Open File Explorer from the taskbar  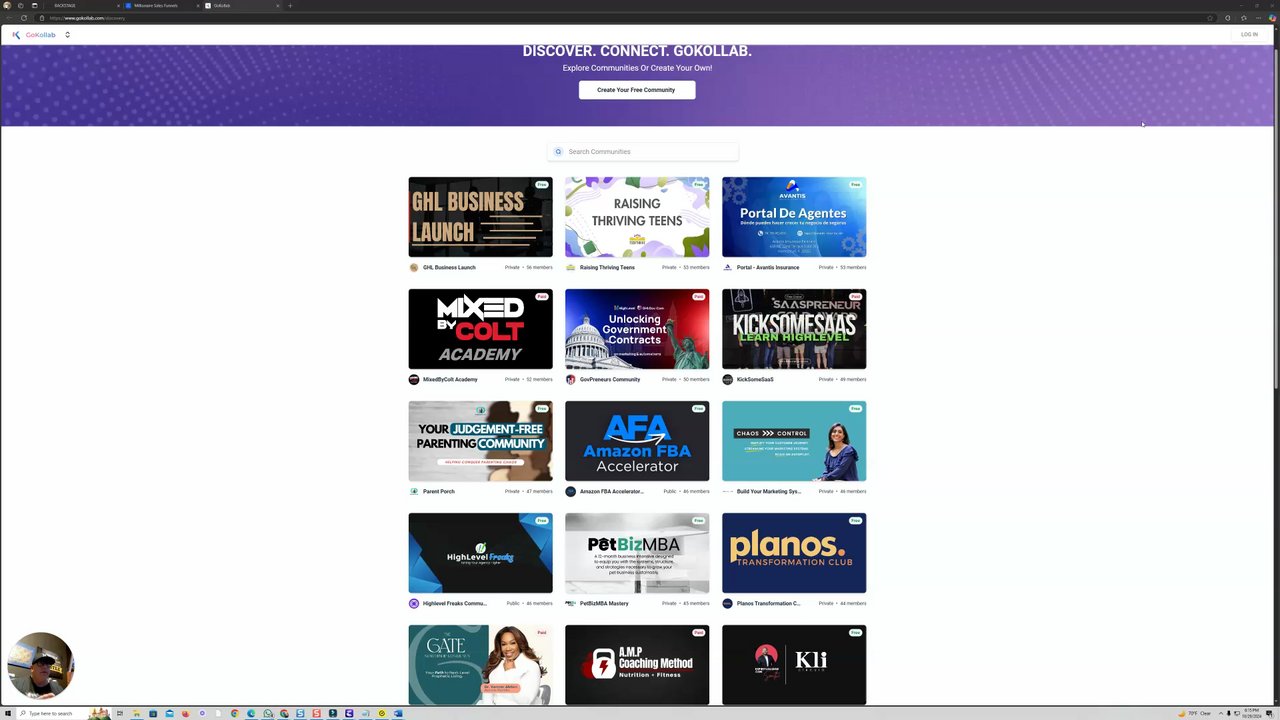pos(136,714)
